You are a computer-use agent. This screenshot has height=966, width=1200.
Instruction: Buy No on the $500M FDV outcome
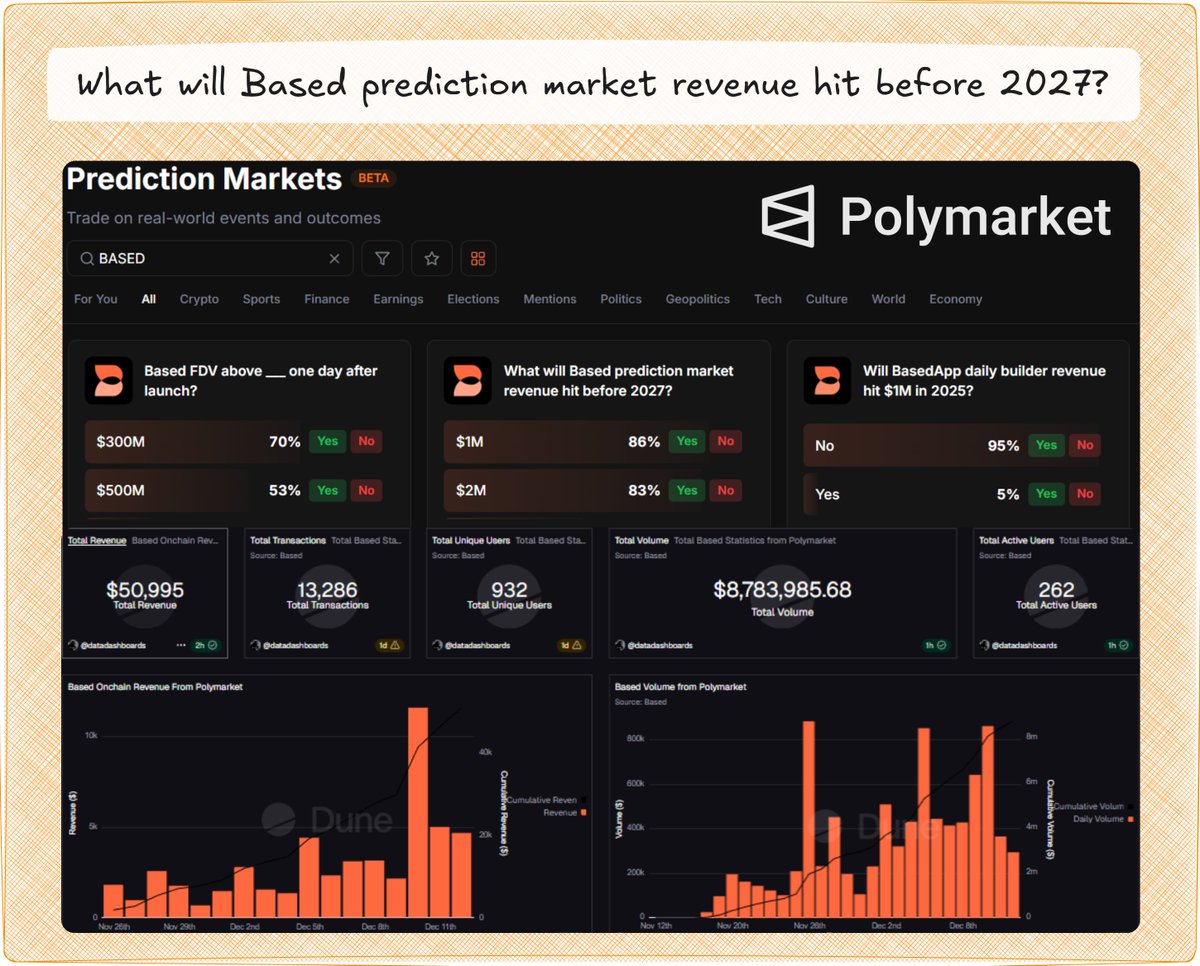(x=367, y=490)
